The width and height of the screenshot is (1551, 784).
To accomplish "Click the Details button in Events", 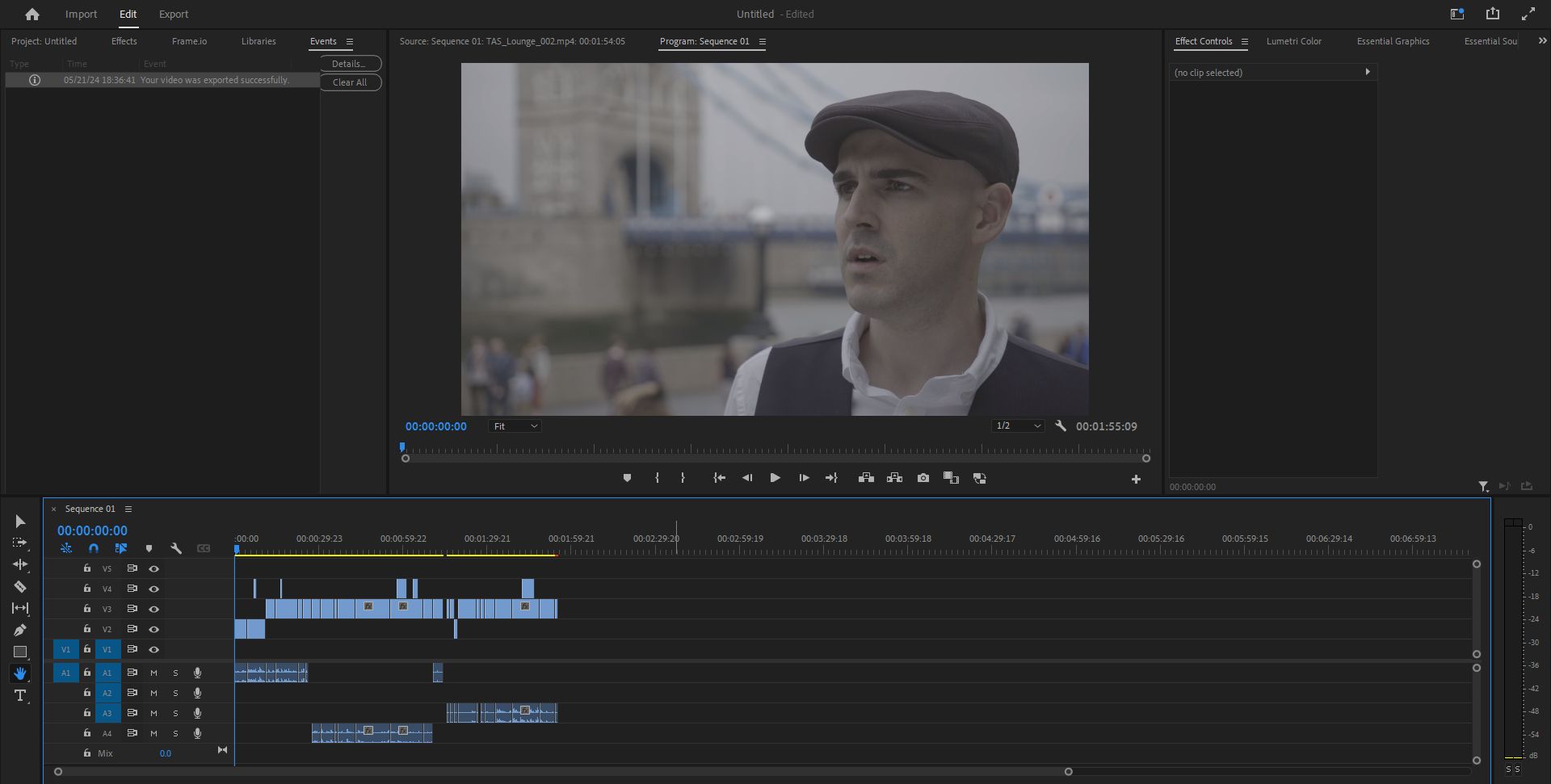I will pos(350,64).
